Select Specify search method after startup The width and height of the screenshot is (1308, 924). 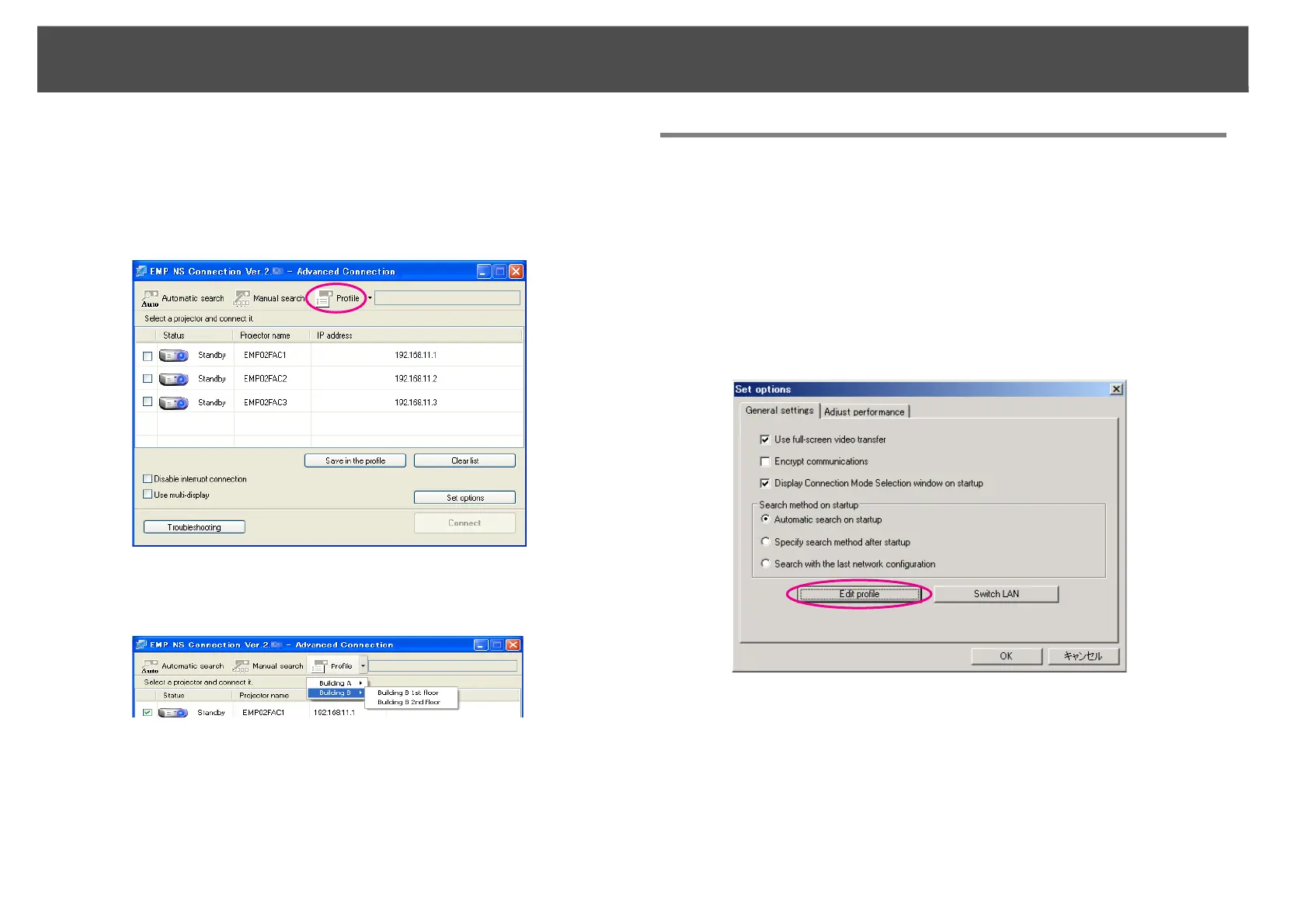coord(766,542)
